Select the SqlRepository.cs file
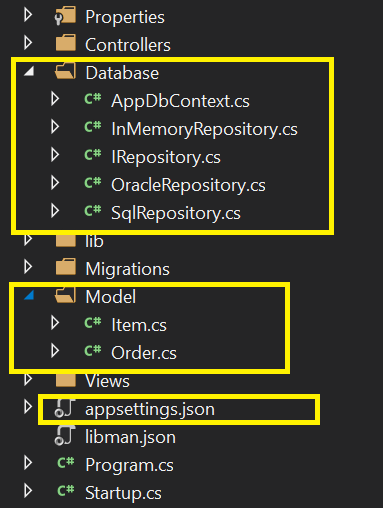 coord(176,213)
